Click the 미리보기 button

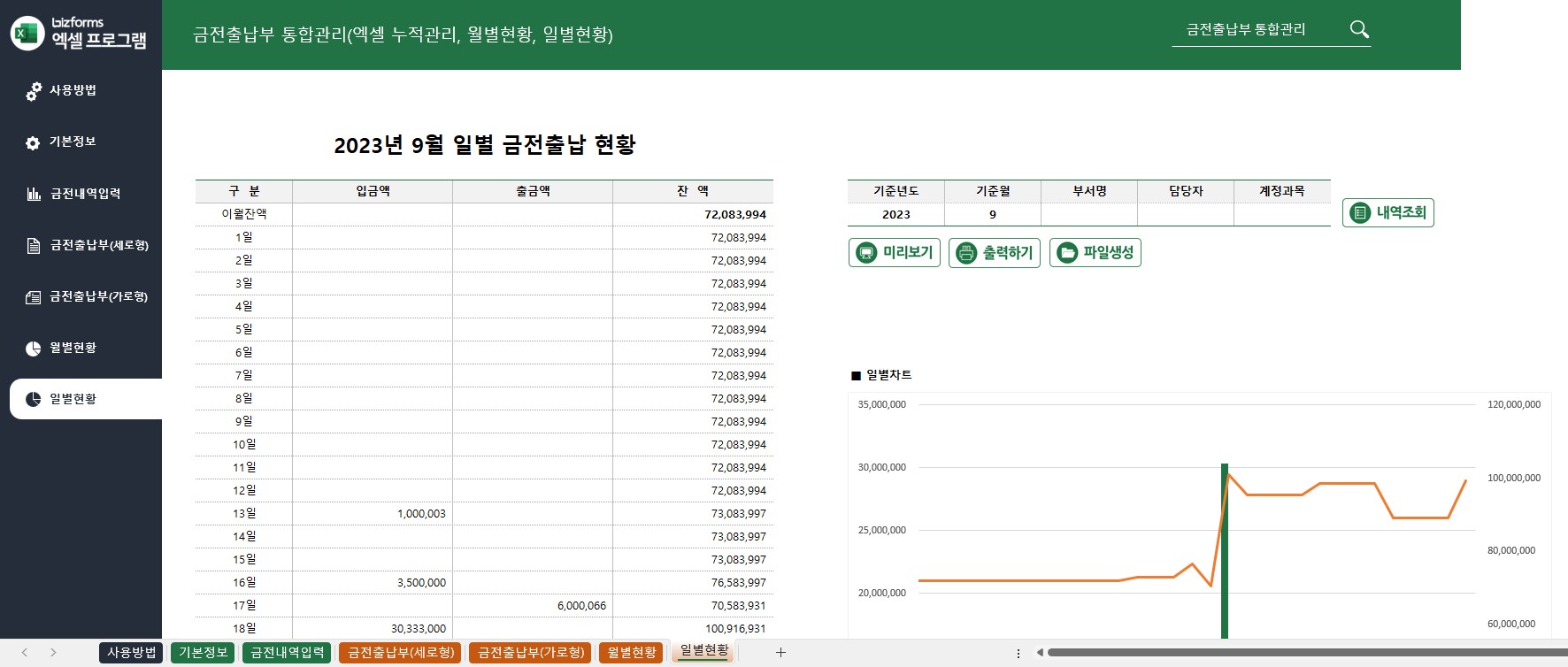click(894, 252)
